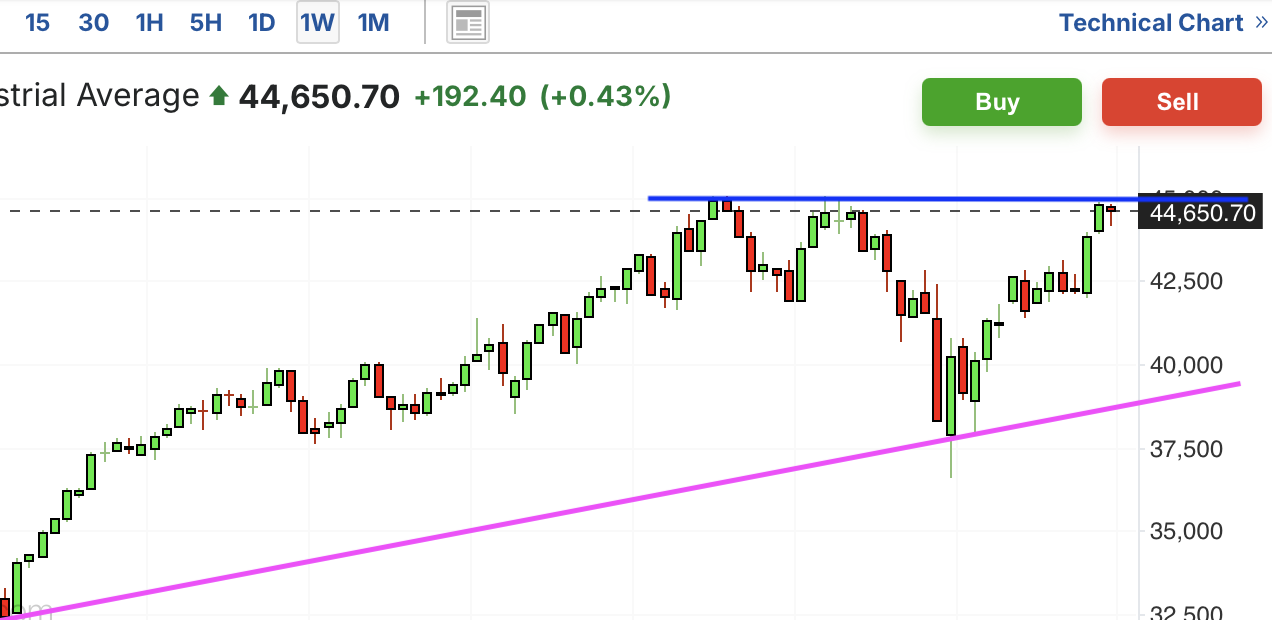Open the chart layout icon
The image size is (1272, 620).
pos(468,22)
